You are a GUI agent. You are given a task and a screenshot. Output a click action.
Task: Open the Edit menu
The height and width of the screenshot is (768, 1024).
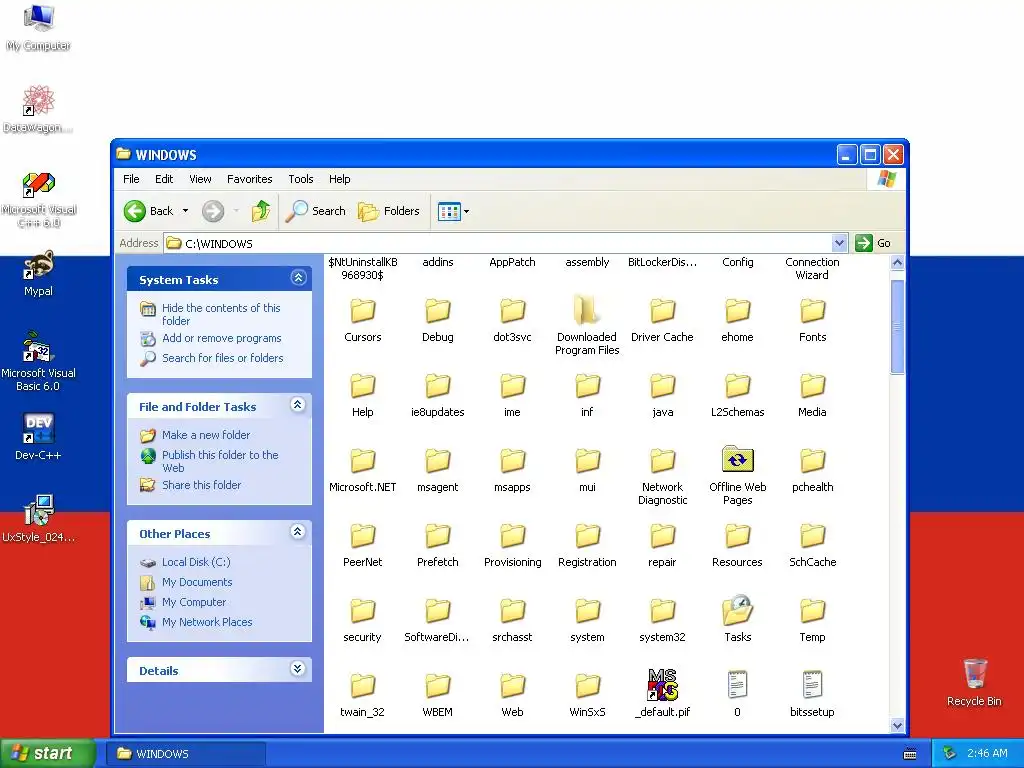tap(164, 179)
